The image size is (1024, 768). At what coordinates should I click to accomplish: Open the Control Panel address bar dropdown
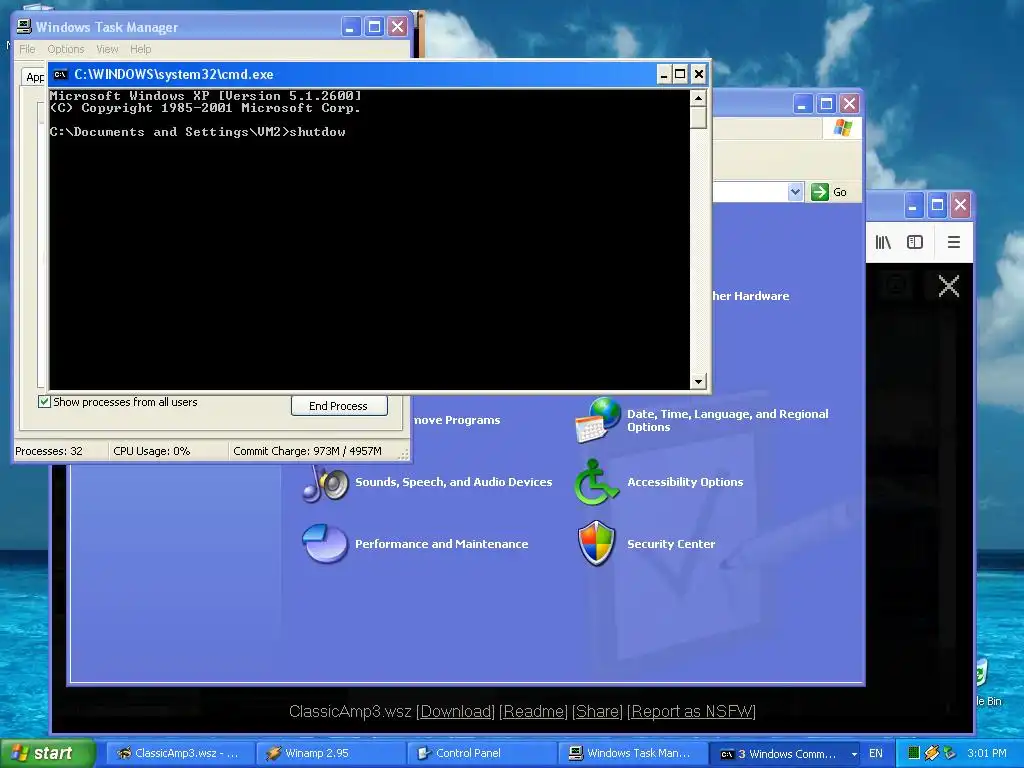795,192
